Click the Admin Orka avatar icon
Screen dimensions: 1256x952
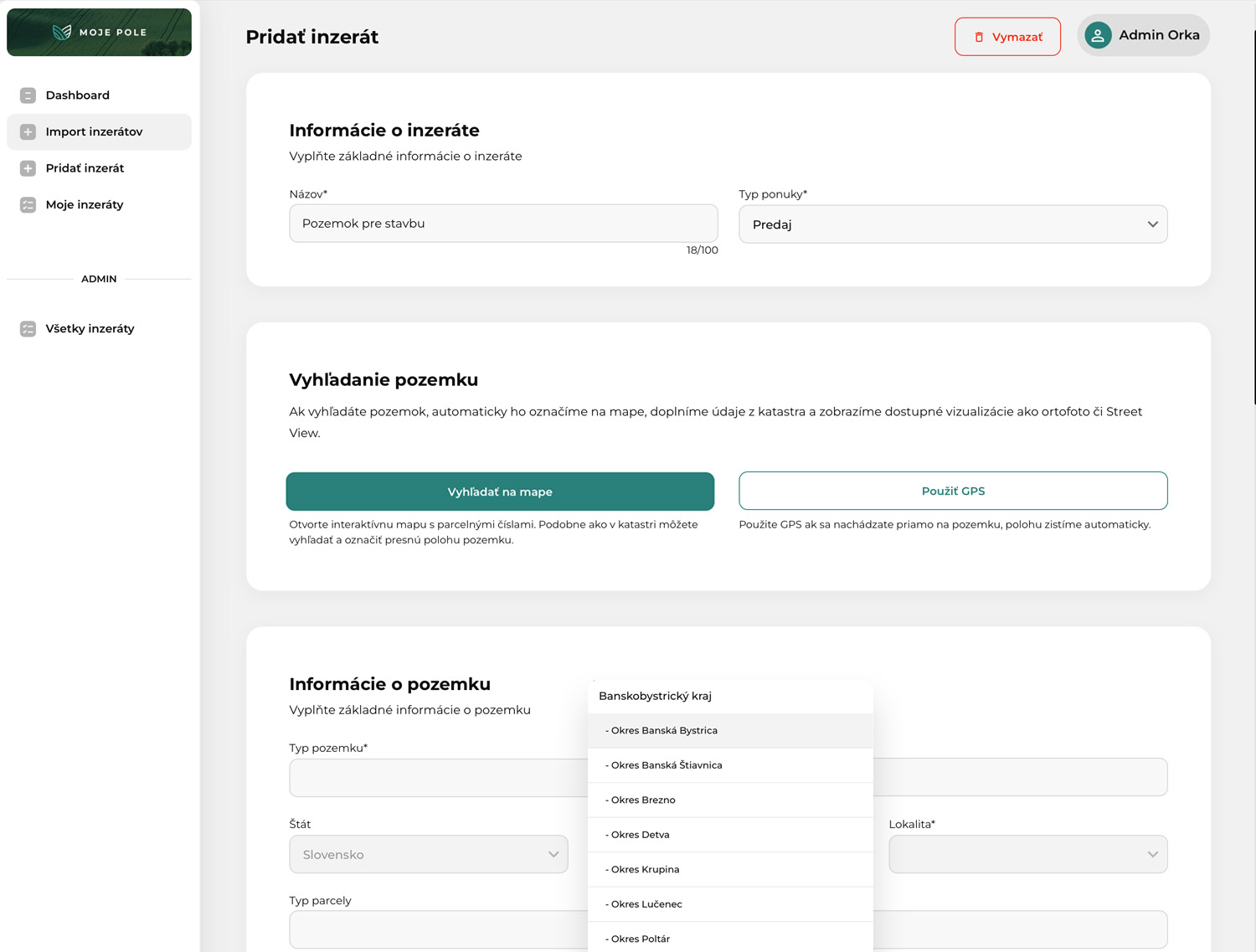click(x=1098, y=35)
